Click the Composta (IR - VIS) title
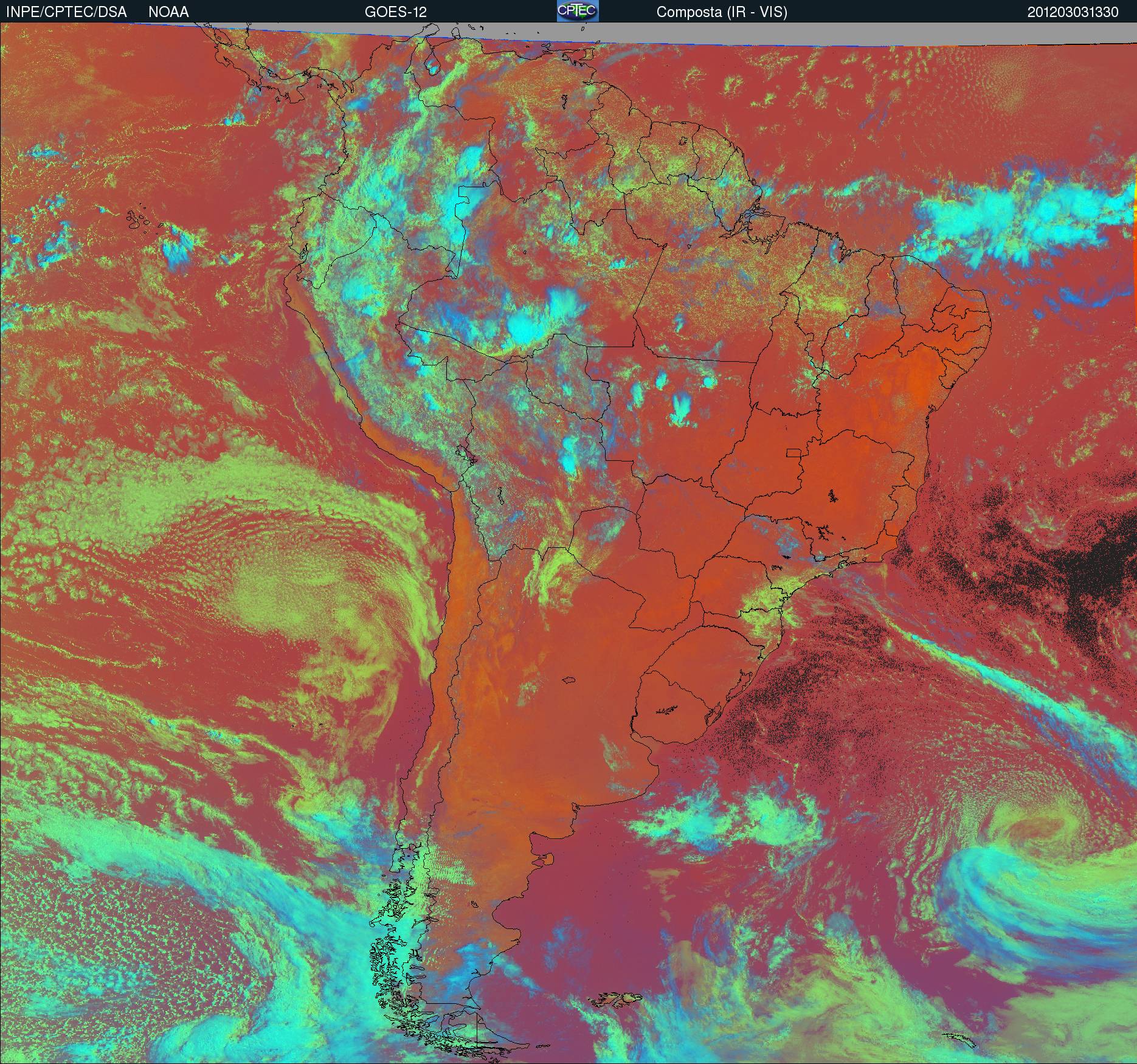The width and height of the screenshot is (1137, 1064). pyautogui.click(x=722, y=12)
